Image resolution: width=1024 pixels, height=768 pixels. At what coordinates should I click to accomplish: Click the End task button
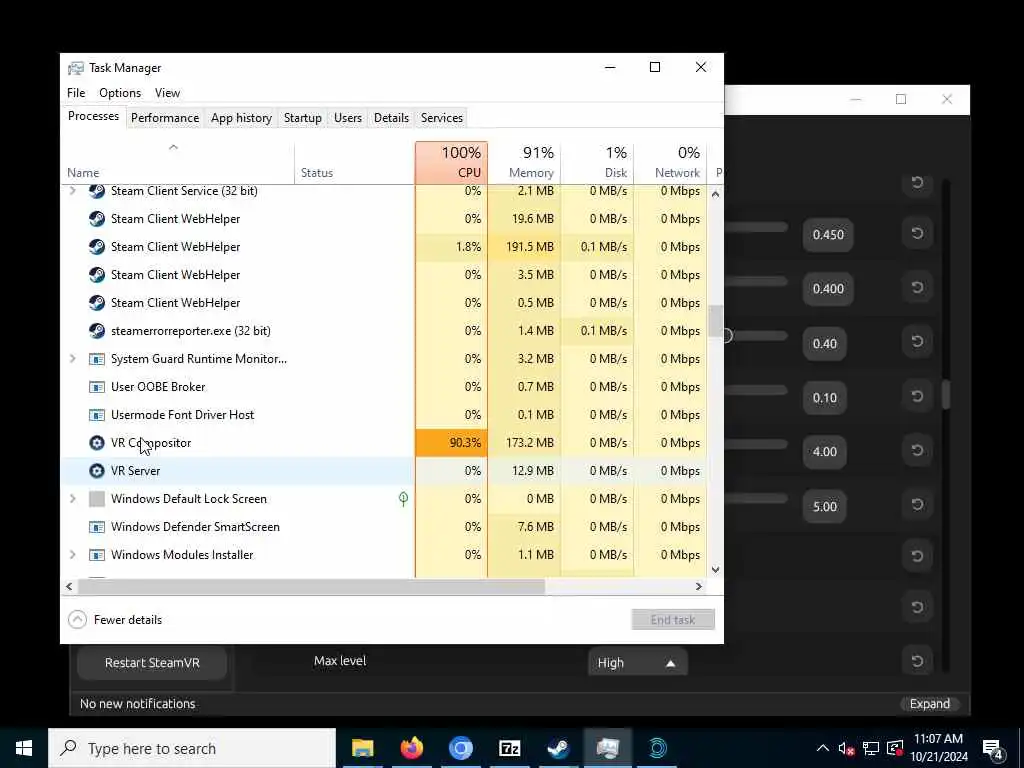click(673, 620)
